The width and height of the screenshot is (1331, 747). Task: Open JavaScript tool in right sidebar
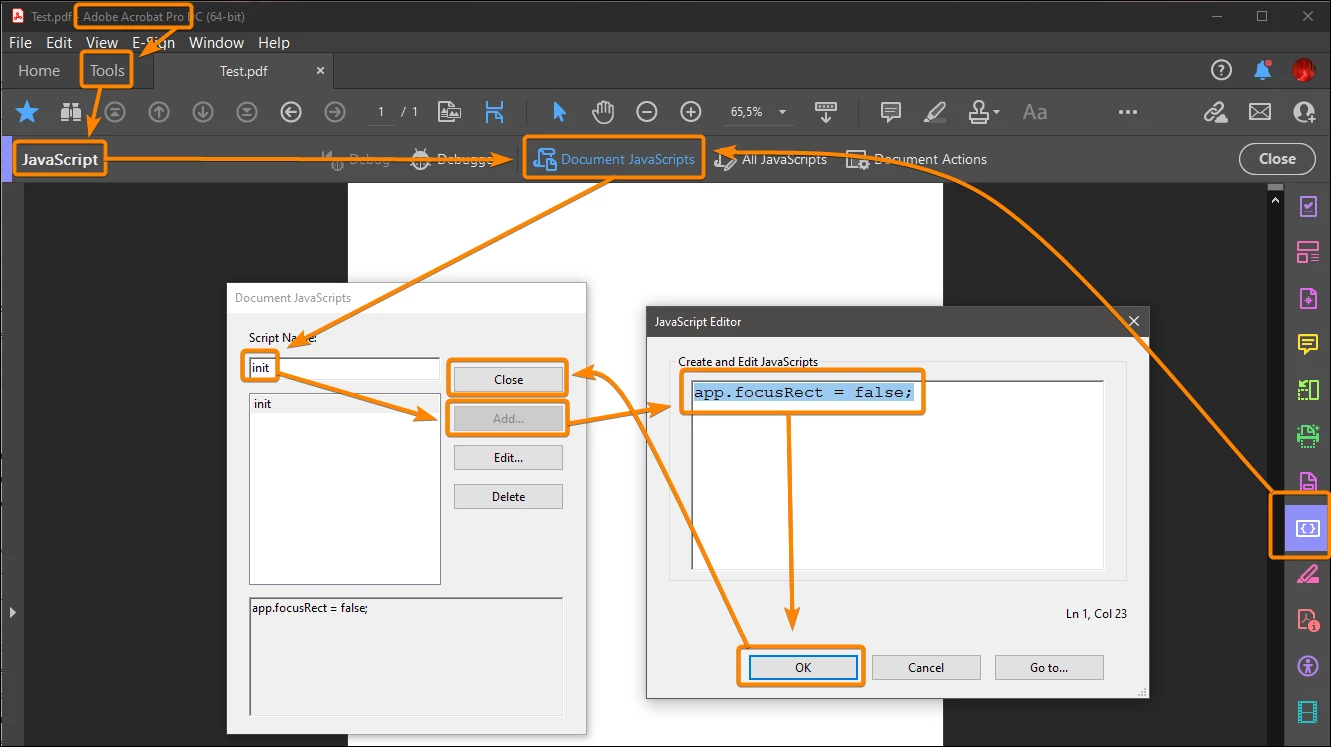pos(1308,528)
